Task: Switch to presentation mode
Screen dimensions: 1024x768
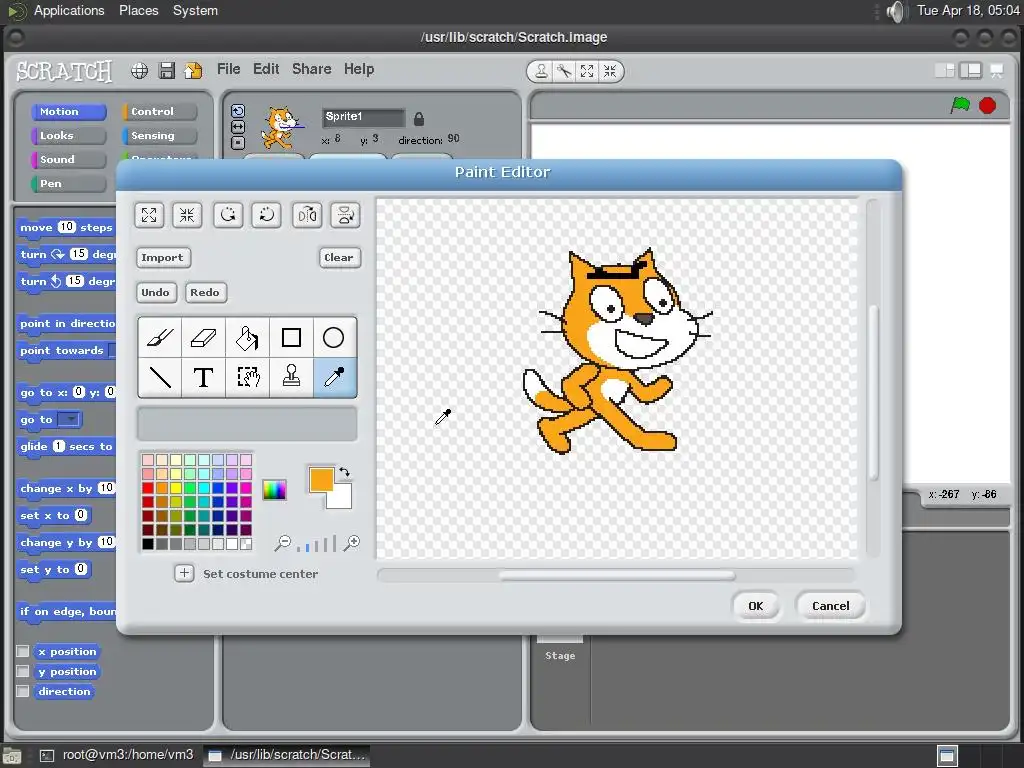Action: click(x=997, y=71)
